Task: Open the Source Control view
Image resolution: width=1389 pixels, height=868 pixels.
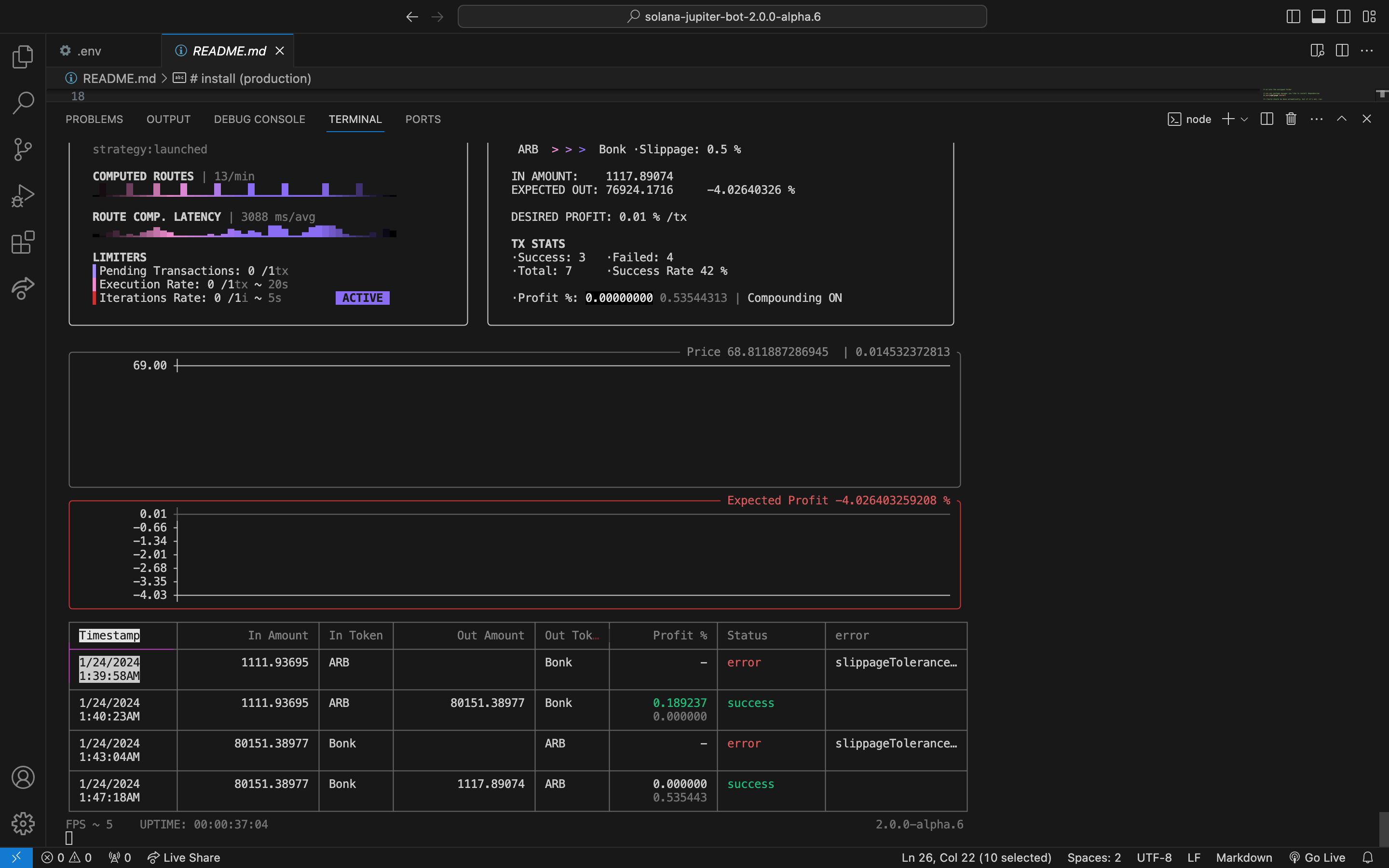Action: tap(22, 149)
